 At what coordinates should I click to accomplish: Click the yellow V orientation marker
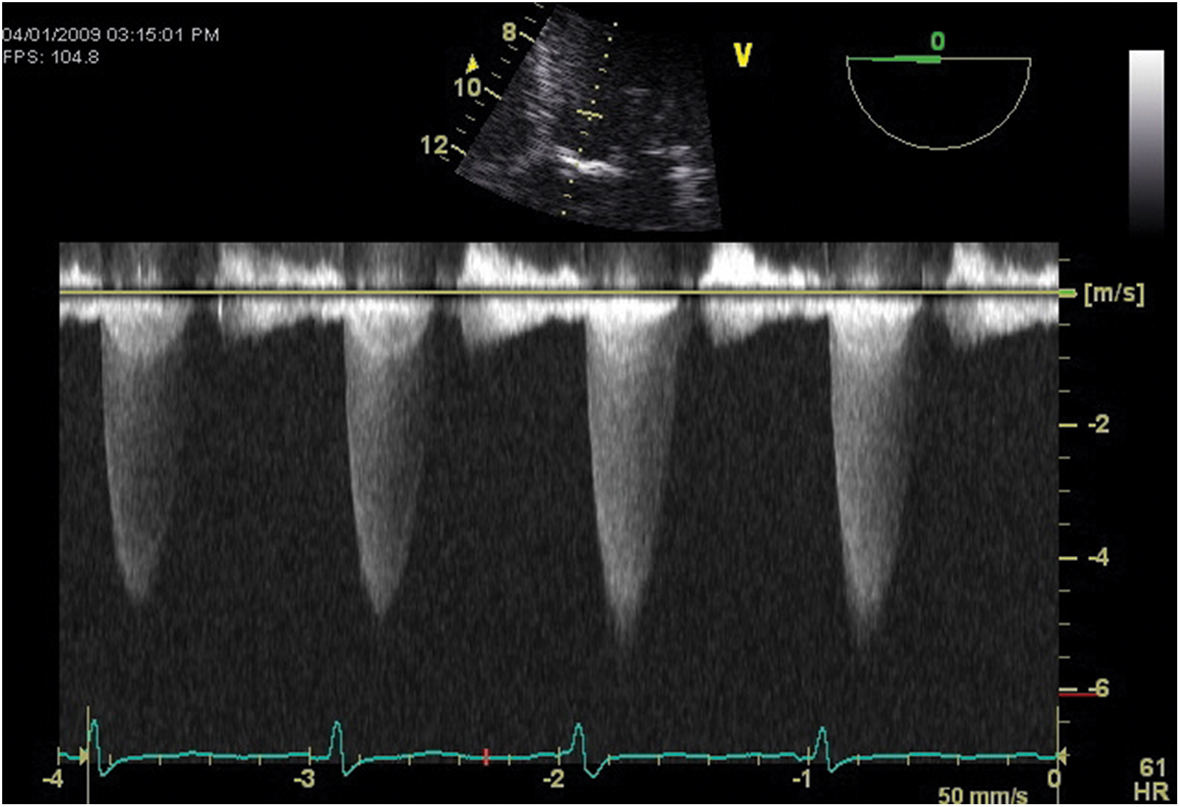[741, 55]
